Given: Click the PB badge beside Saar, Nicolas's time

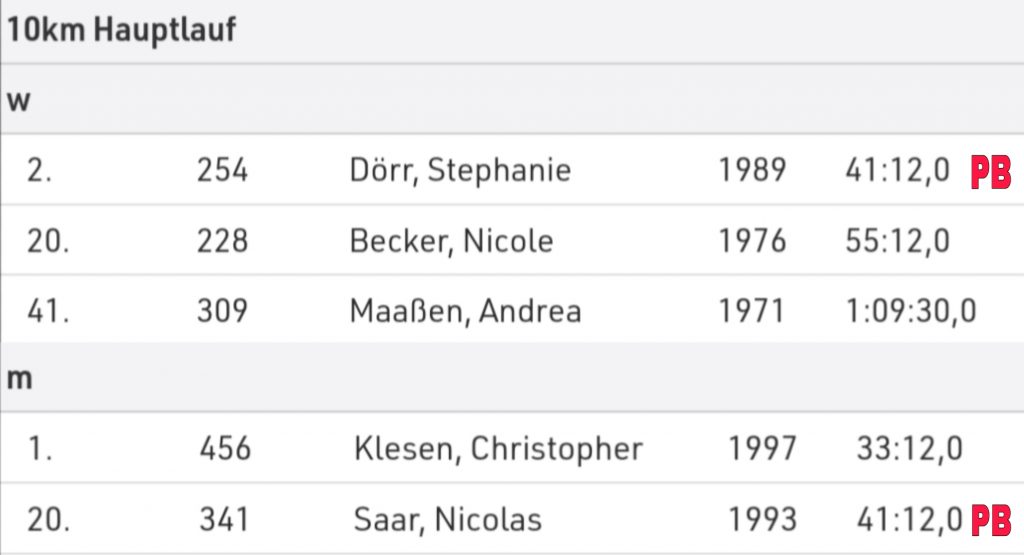Looking at the screenshot, I should click(991, 520).
